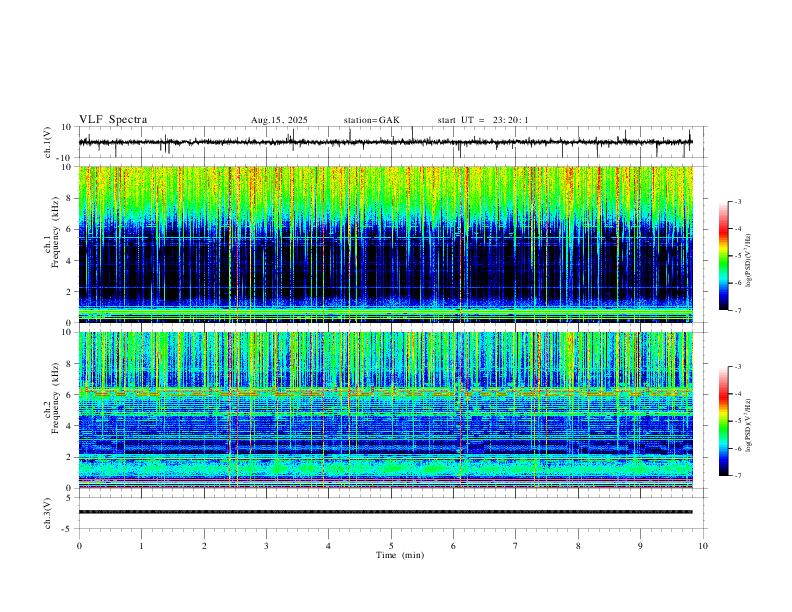Image resolution: width=792 pixels, height=612 pixels.
Task: Click the ch.1 spectrogram color bar
Action: coord(724,256)
